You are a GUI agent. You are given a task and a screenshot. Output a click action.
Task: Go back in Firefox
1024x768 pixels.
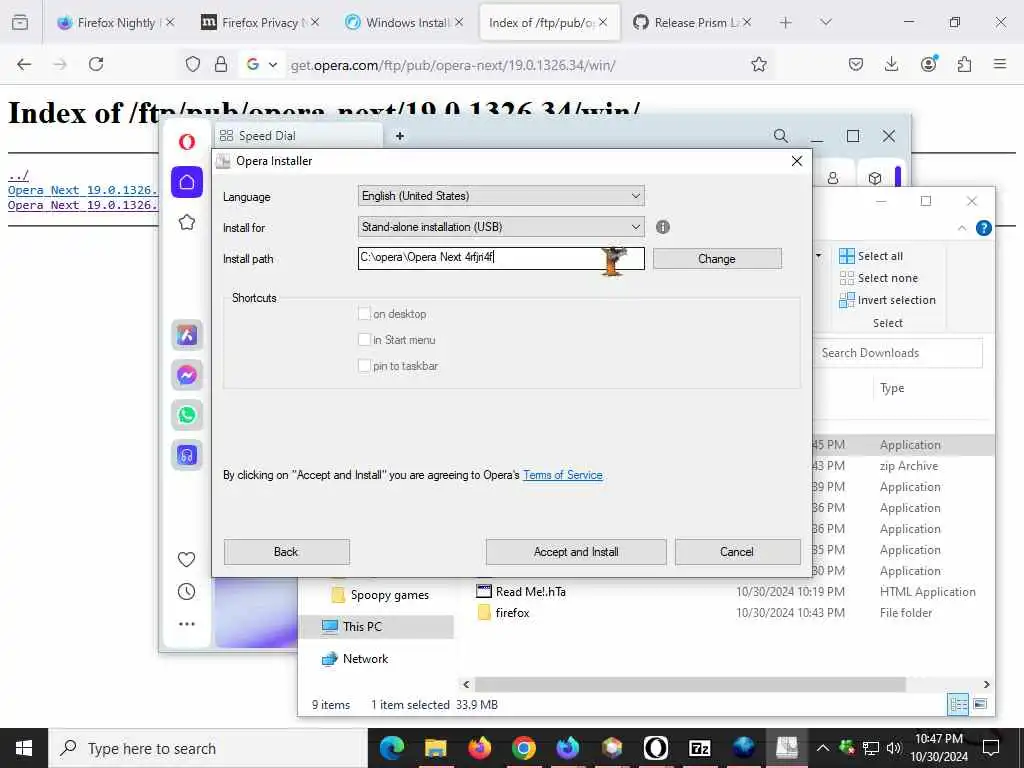(x=24, y=64)
